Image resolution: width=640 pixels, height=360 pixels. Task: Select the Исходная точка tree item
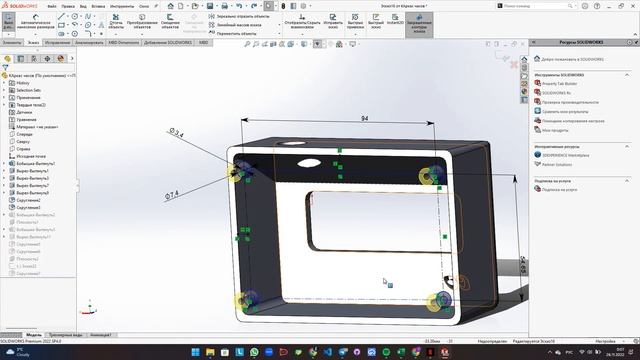point(31,156)
